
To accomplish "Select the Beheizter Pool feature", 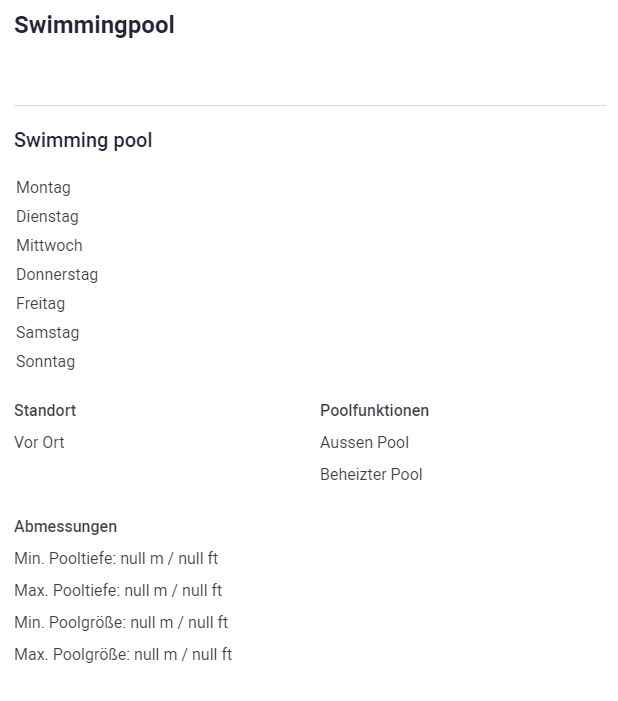I will pyautogui.click(x=371, y=475).
